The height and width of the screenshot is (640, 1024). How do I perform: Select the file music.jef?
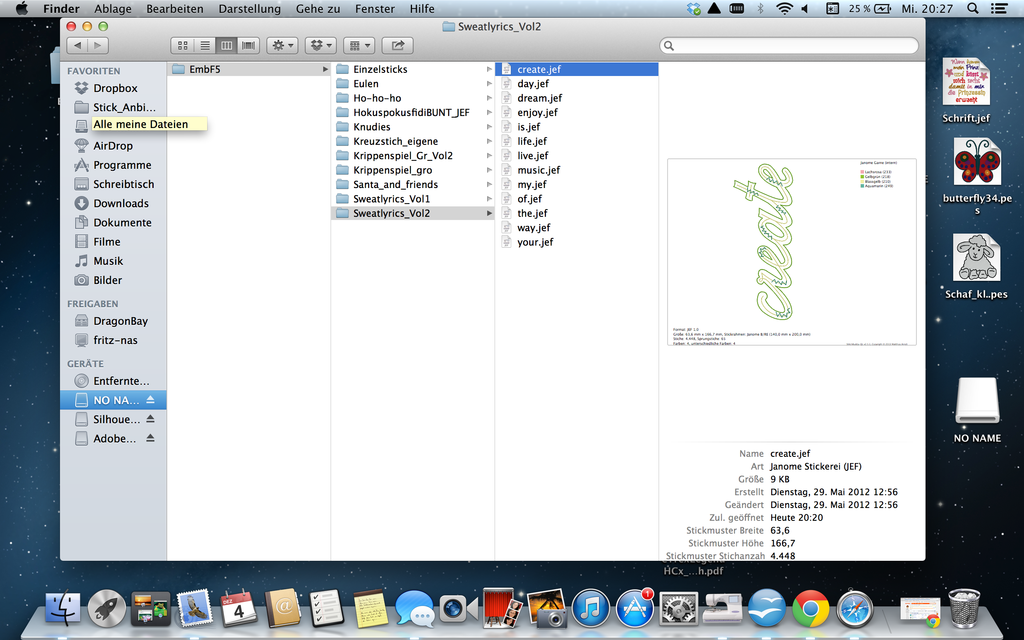click(x=577, y=170)
